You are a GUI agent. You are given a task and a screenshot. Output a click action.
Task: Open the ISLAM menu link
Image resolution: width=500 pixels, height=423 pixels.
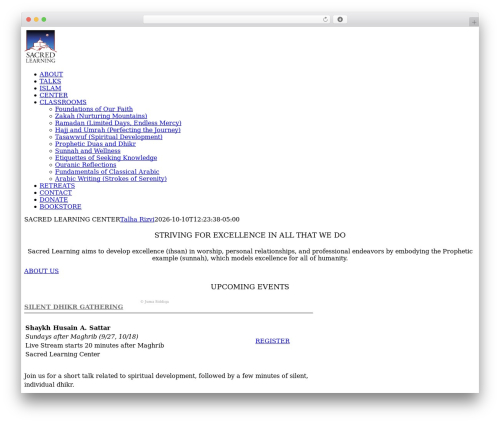tap(50, 88)
